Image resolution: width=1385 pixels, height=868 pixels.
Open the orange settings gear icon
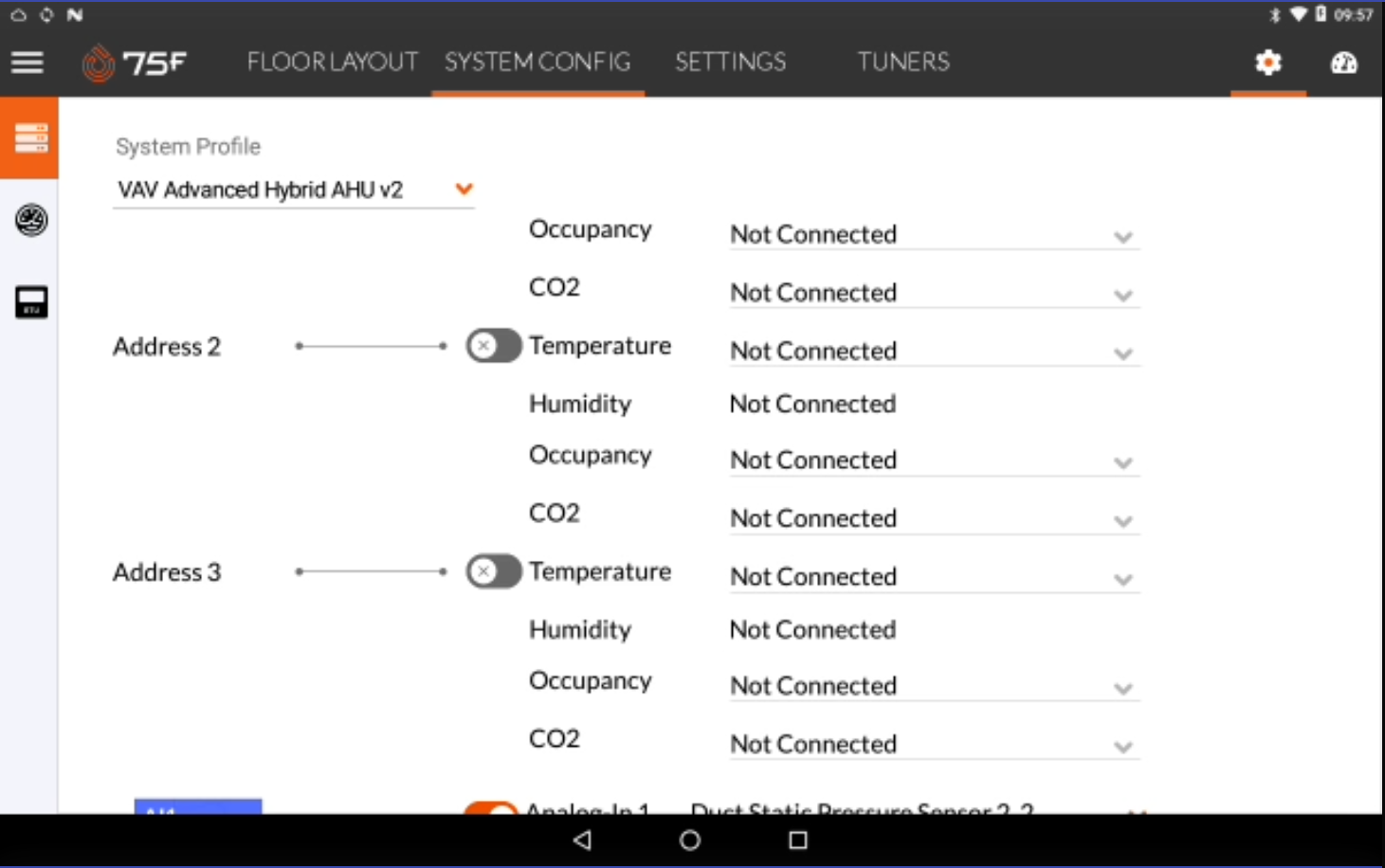tap(1268, 63)
